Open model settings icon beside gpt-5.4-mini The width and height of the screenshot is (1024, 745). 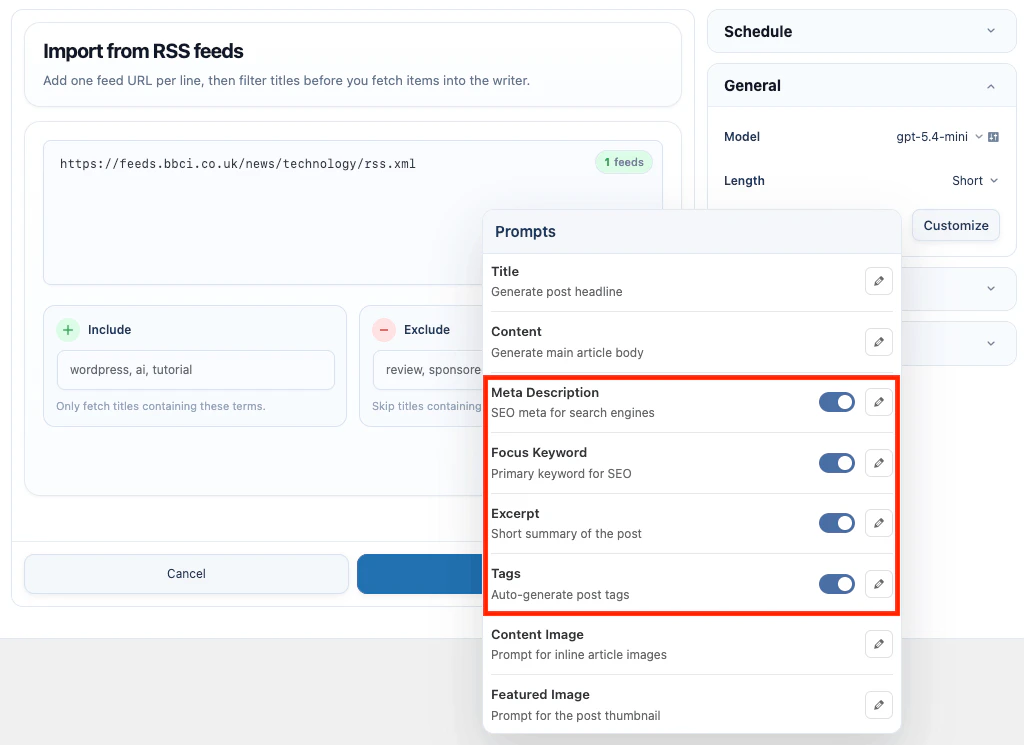click(993, 136)
